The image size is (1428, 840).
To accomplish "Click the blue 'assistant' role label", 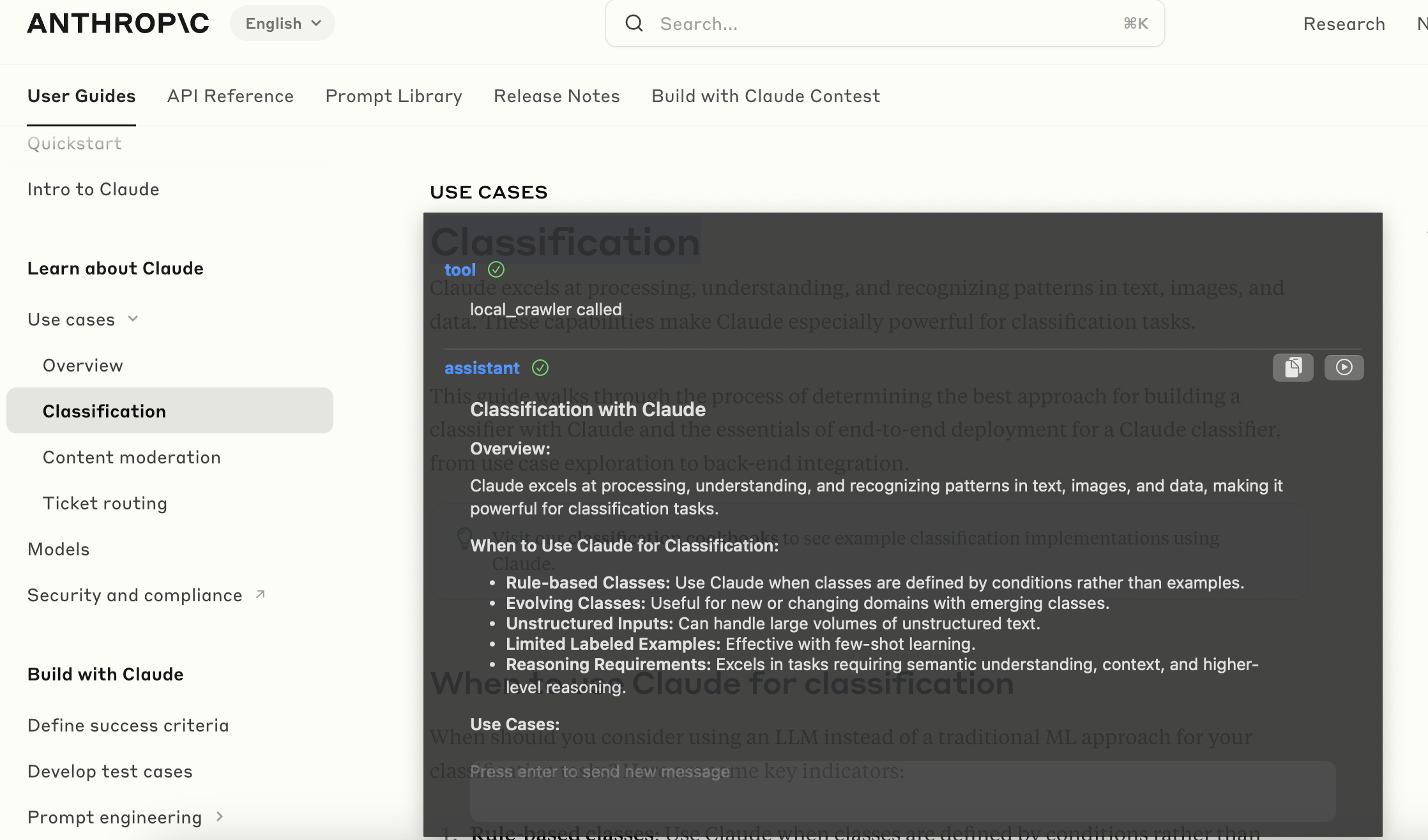I will tap(482, 368).
